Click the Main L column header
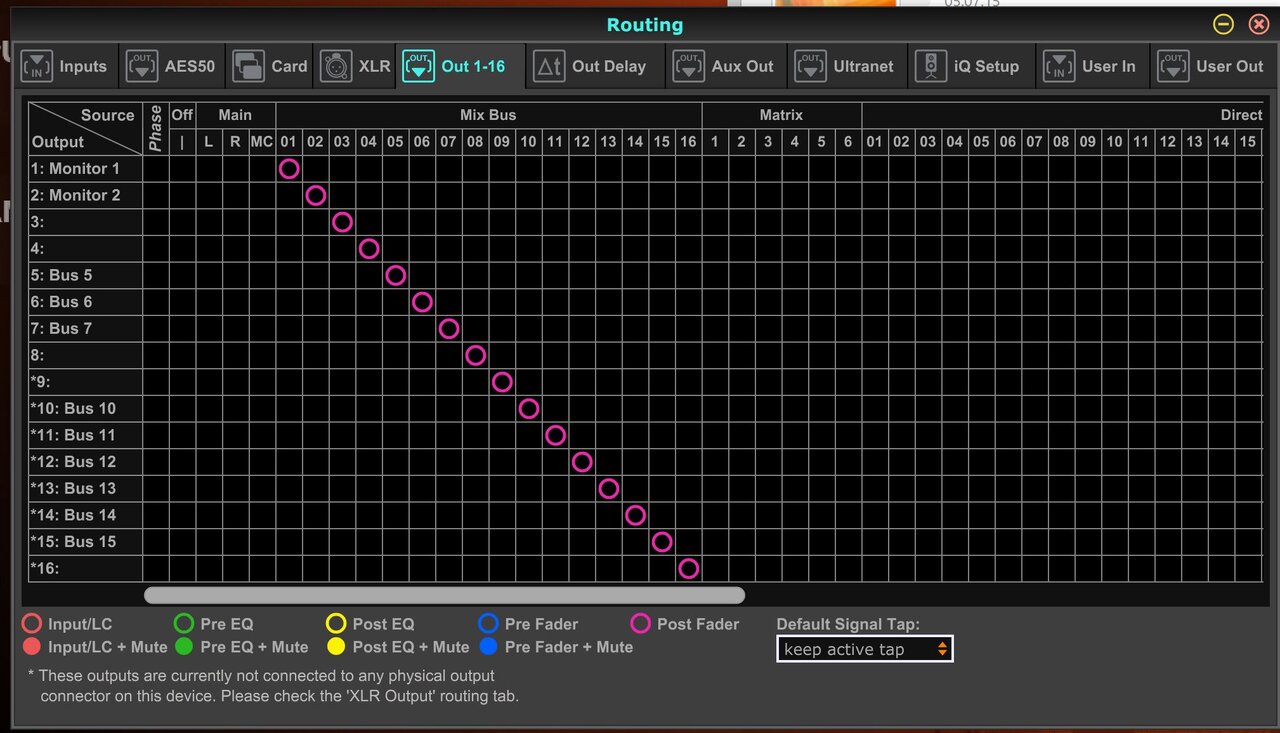This screenshot has width=1280, height=733. 209,142
